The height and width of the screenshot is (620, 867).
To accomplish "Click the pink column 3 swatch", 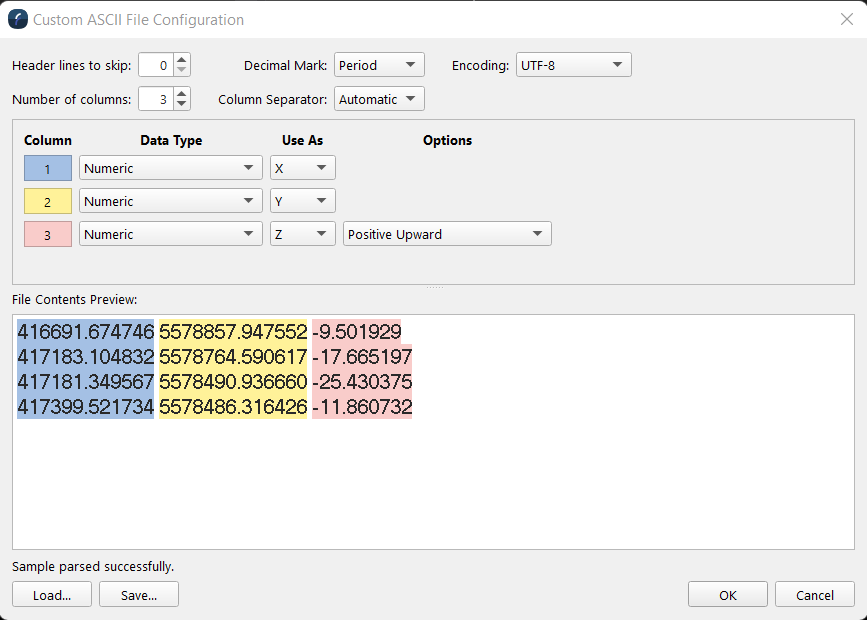I will click(47, 234).
